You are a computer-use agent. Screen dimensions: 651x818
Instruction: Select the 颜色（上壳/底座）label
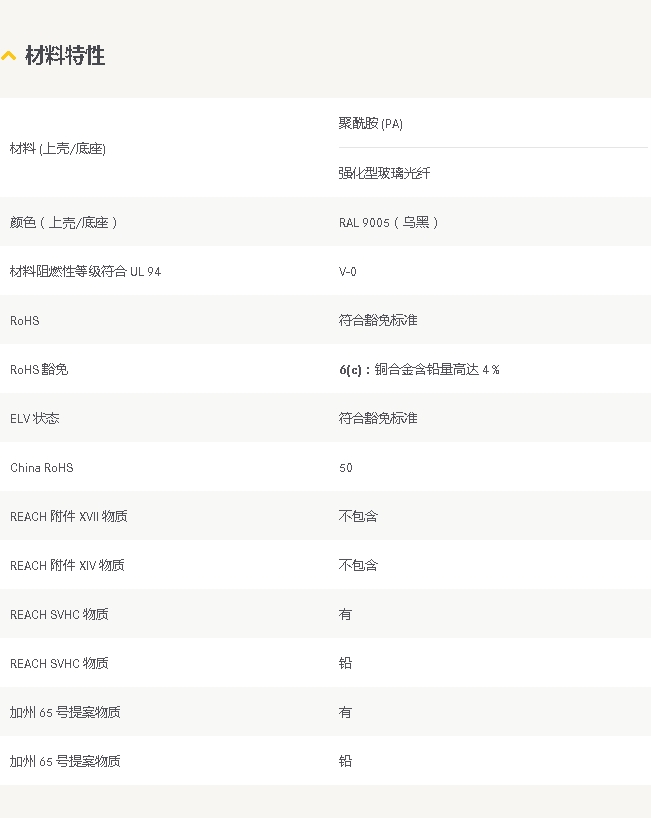click(x=64, y=223)
